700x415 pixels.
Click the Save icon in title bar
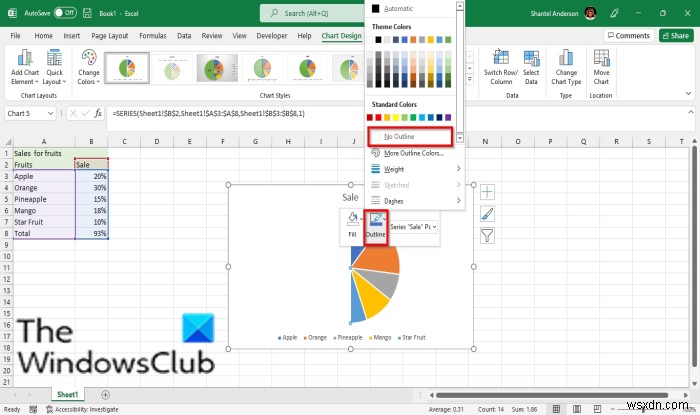pos(88,13)
